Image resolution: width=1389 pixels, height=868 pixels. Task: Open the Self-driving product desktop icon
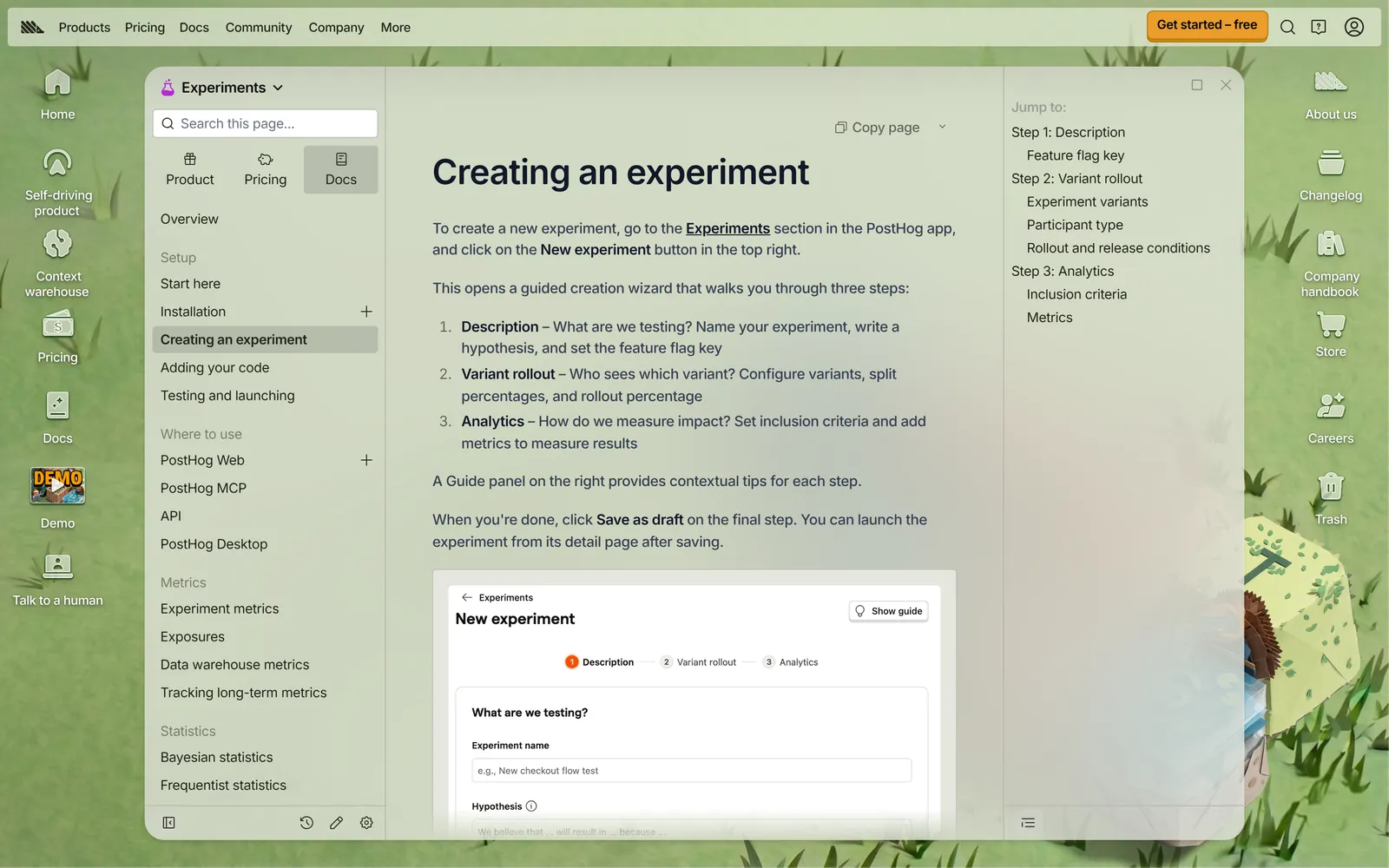tap(57, 182)
